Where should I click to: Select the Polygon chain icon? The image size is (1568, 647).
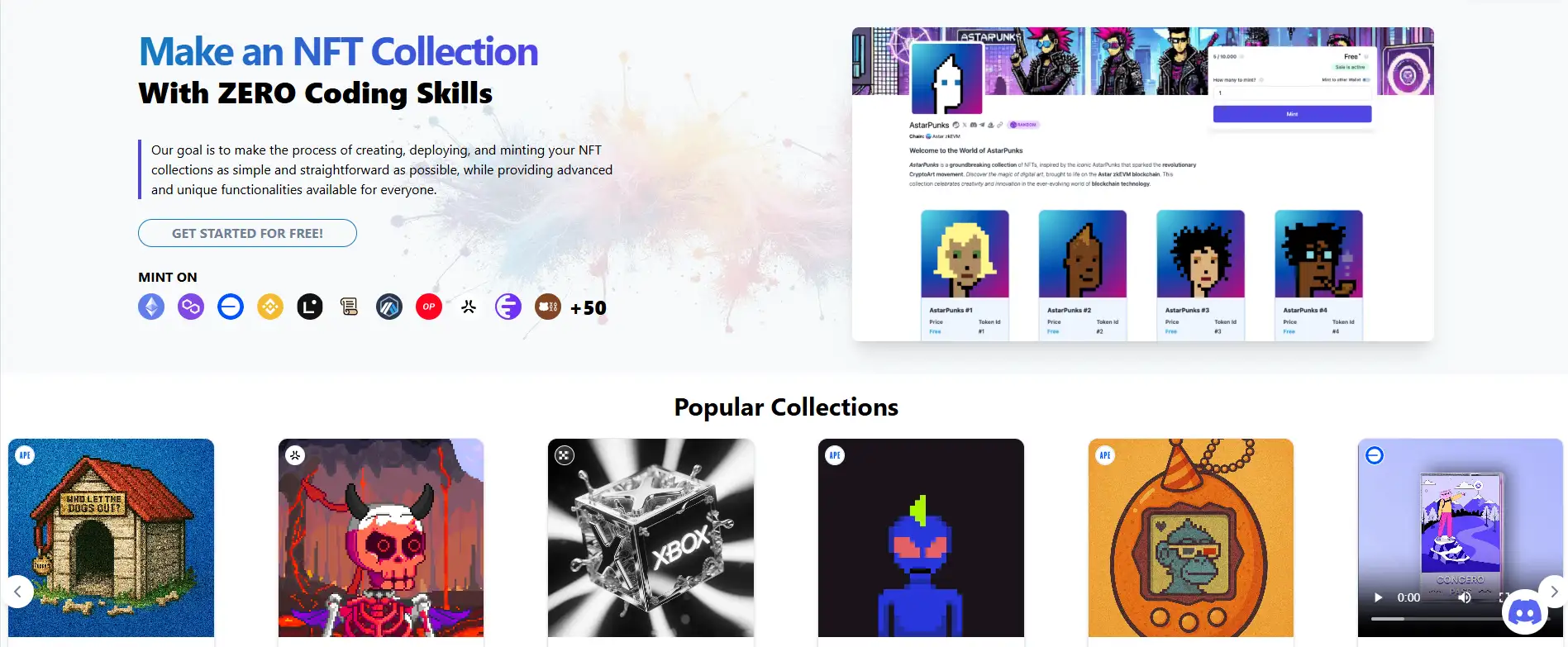click(x=191, y=307)
